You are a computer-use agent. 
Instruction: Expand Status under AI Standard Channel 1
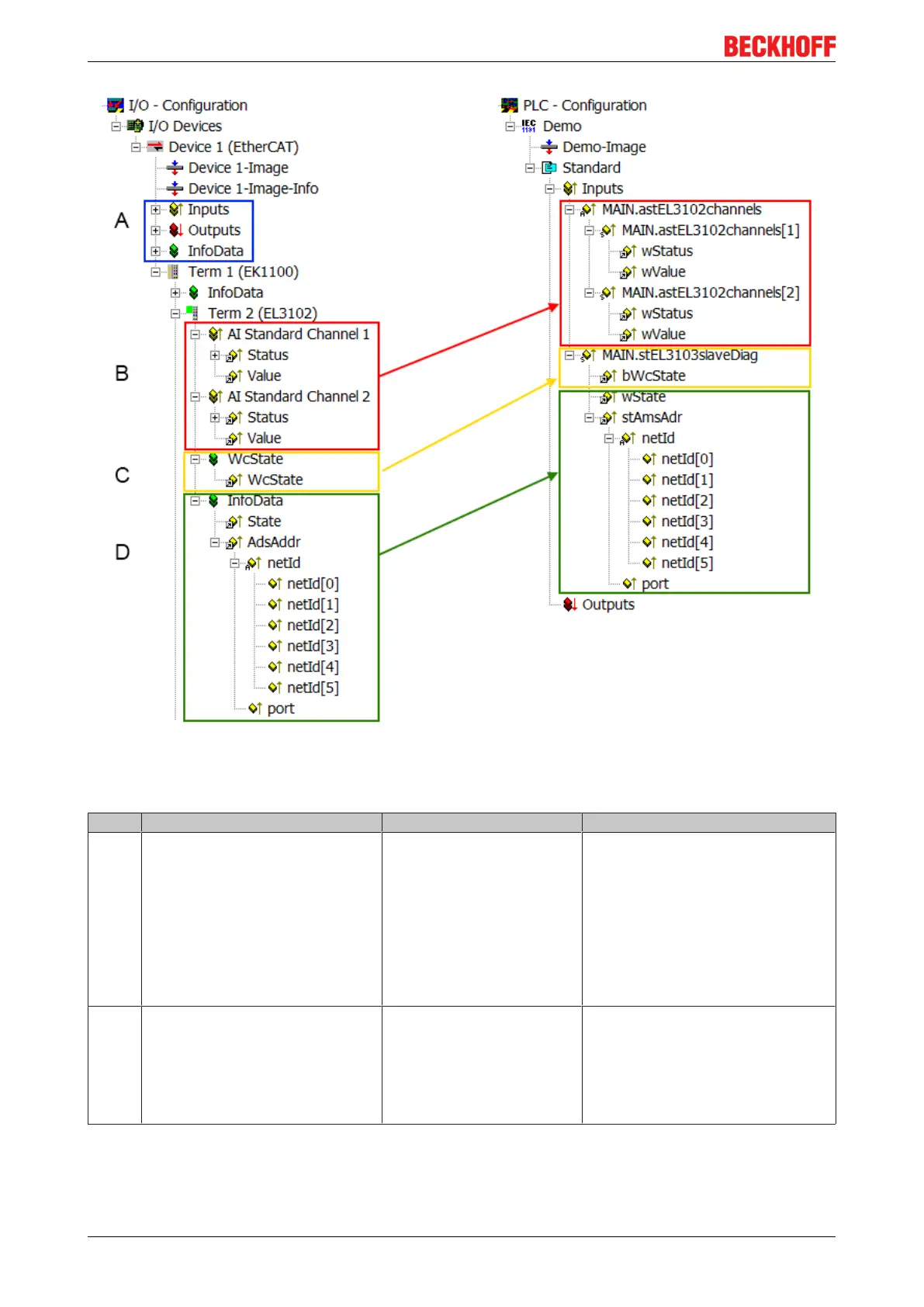pos(215,355)
